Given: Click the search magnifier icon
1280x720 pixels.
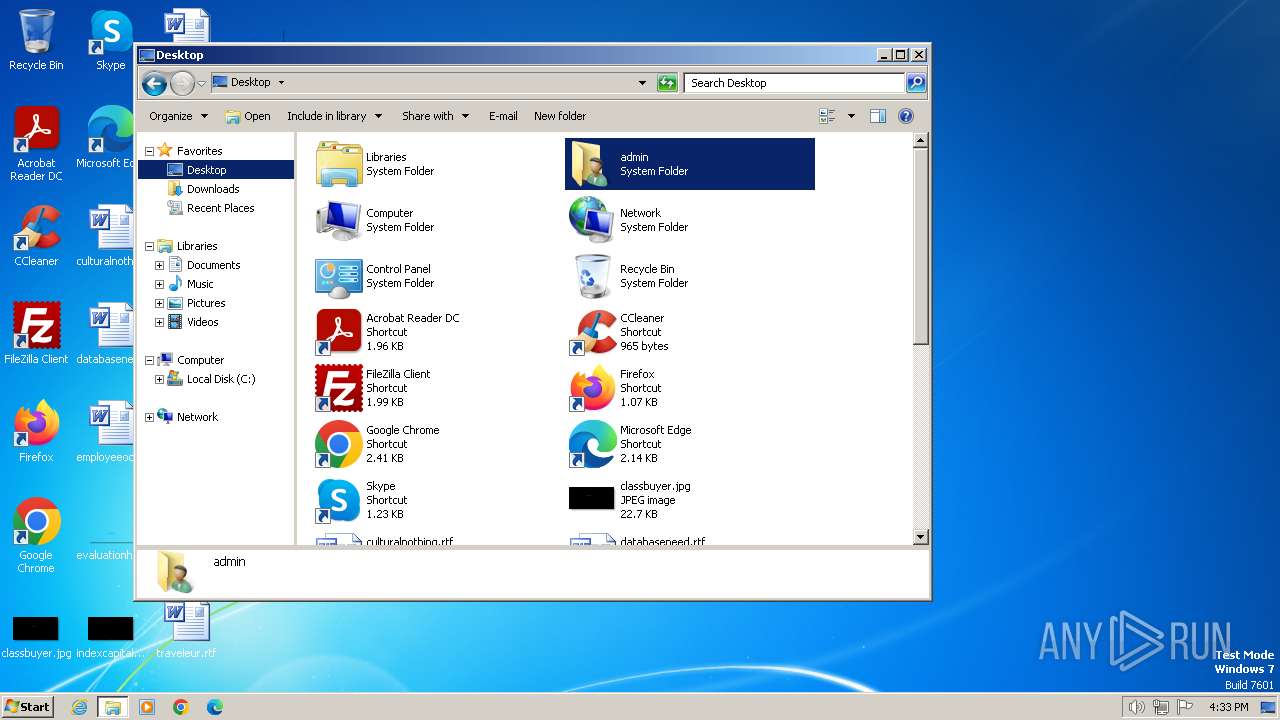Looking at the screenshot, I should (915, 83).
